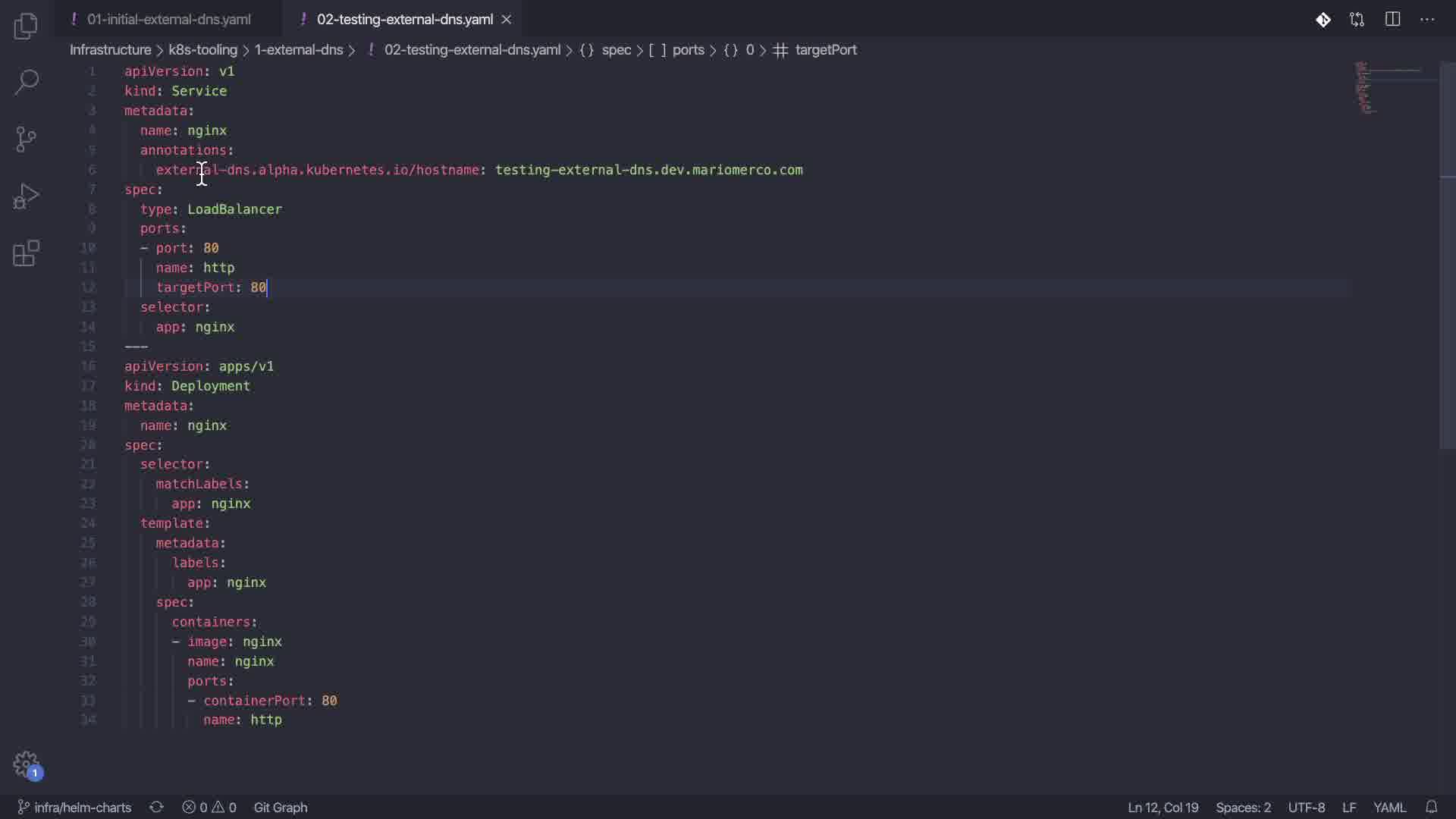The width and height of the screenshot is (1456, 819).
Task: Expand the spec breadcrumb segment
Action: [x=616, y=50]
